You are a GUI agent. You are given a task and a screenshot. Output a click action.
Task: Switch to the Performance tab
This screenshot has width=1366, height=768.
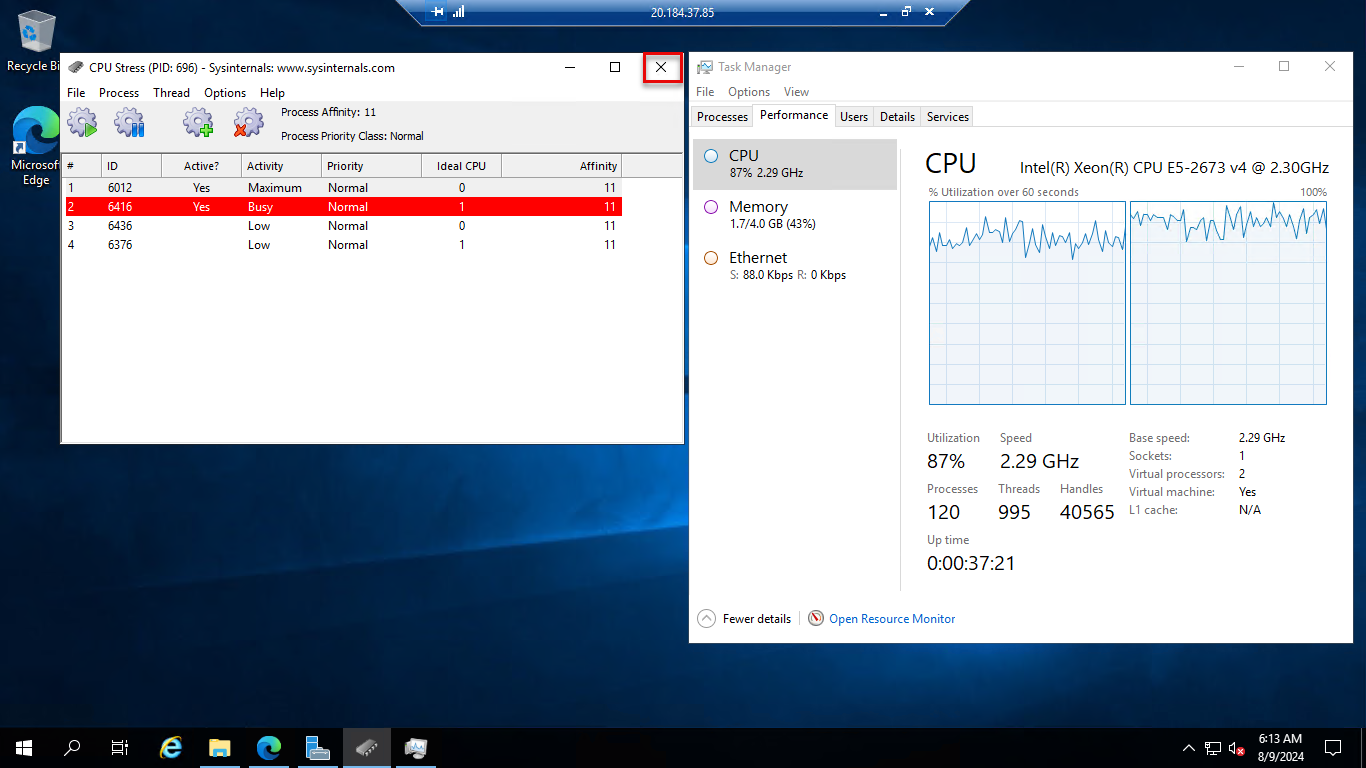click(794, 115)
